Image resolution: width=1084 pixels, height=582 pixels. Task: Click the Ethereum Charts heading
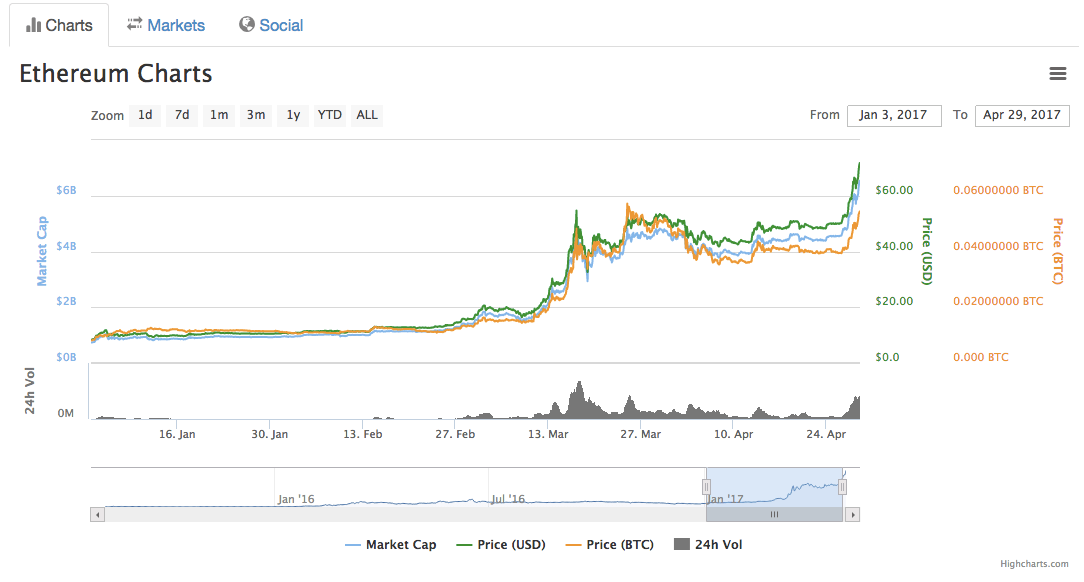[x=115, y=74]
